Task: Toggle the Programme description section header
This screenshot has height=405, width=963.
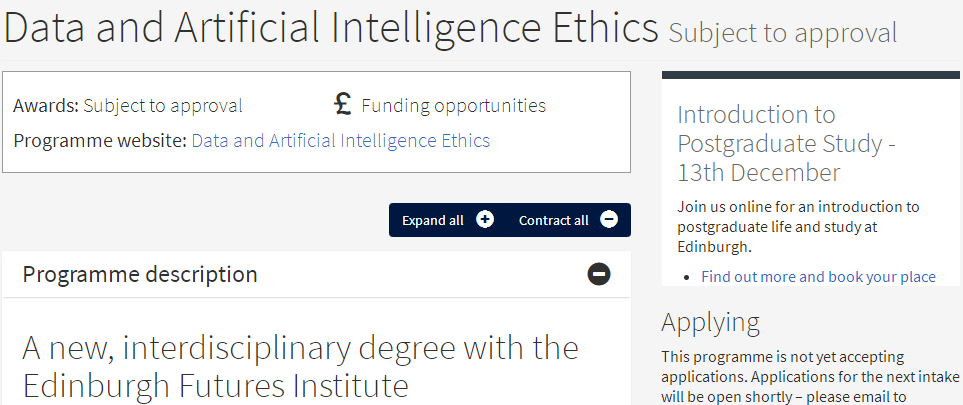Action: (140, 274)
